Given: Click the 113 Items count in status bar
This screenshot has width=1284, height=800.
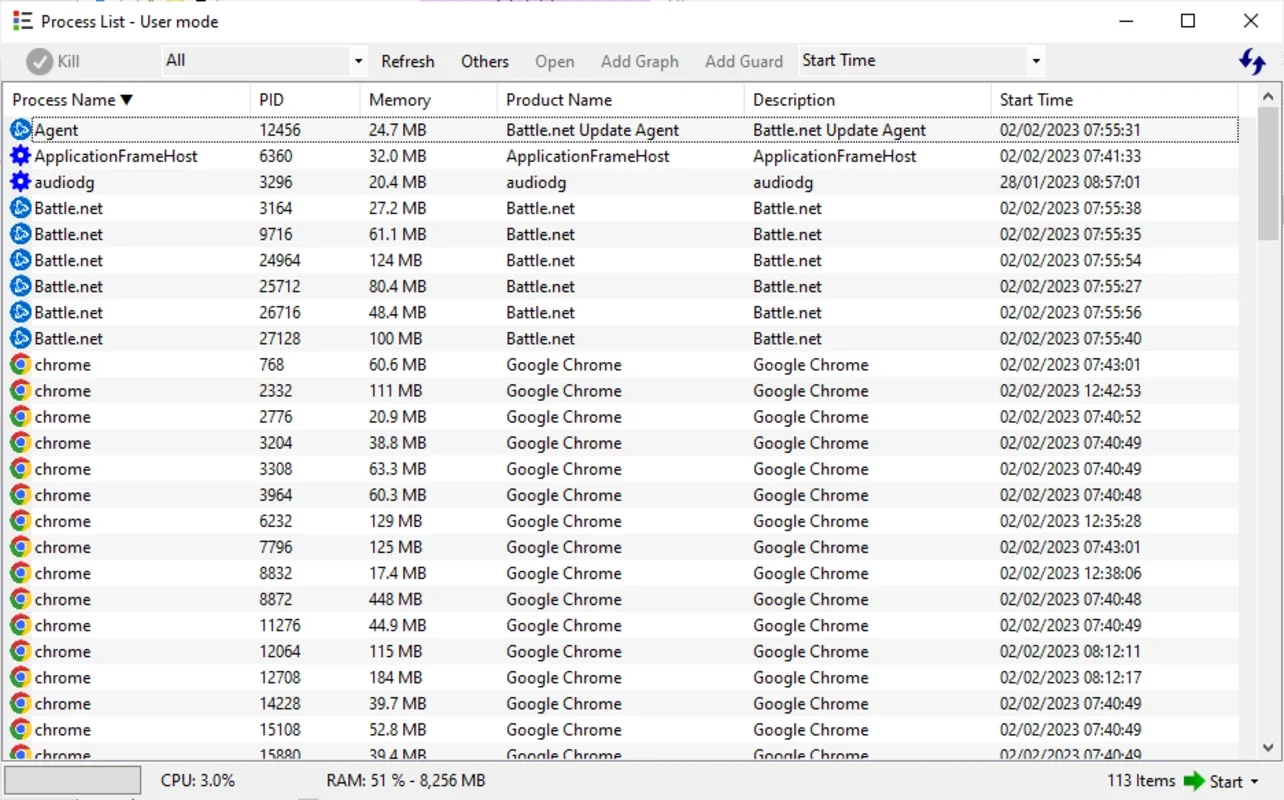Looking at the screenshot, I should point(1141,781).
